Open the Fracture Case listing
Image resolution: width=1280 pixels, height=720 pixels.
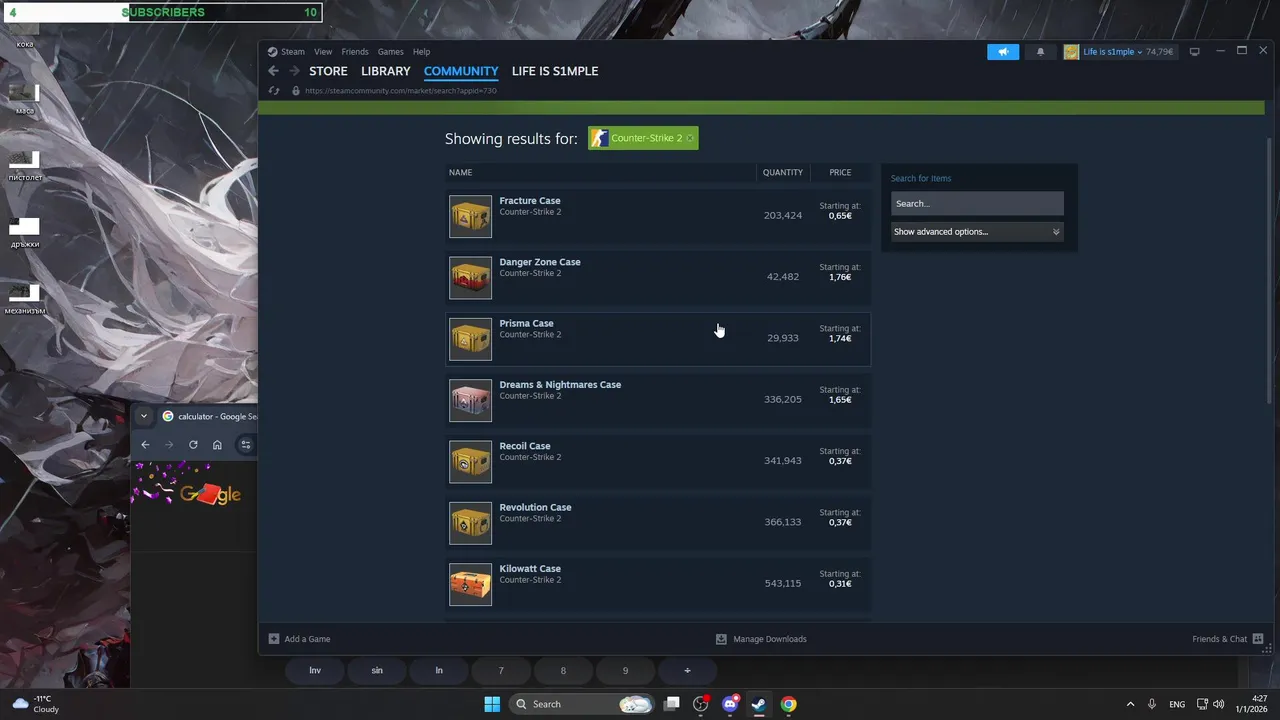[658, 216]
